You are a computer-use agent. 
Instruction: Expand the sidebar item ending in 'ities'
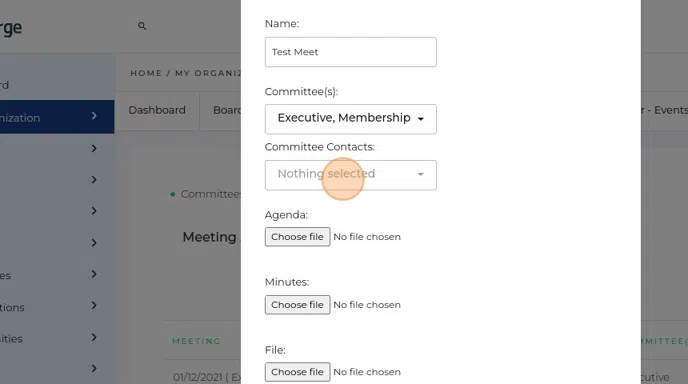[94, 337]
